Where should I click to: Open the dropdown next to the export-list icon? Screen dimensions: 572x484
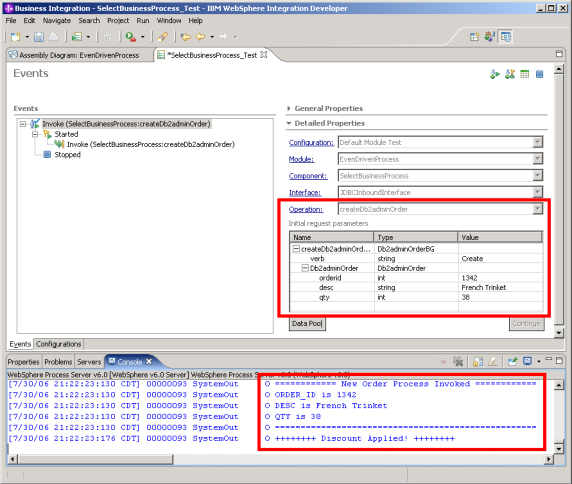(88, 37)
